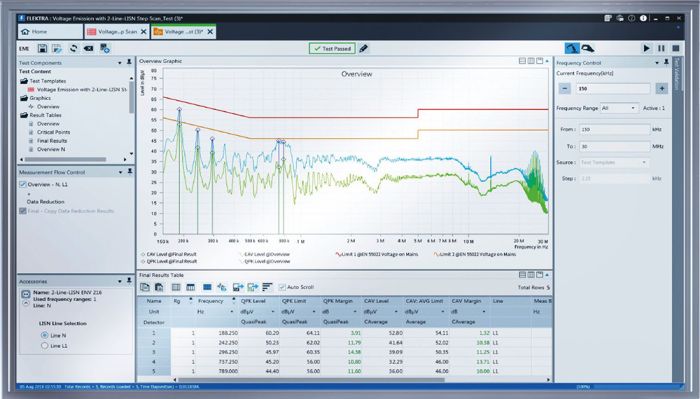Click the copy icon in Final Results toolbar
Image resolution: width=700 pixels, height=399 pixels.
145,287
